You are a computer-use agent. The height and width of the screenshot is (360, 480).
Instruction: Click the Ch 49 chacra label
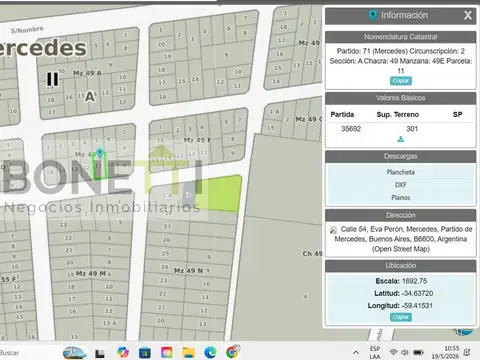(312, 254)
